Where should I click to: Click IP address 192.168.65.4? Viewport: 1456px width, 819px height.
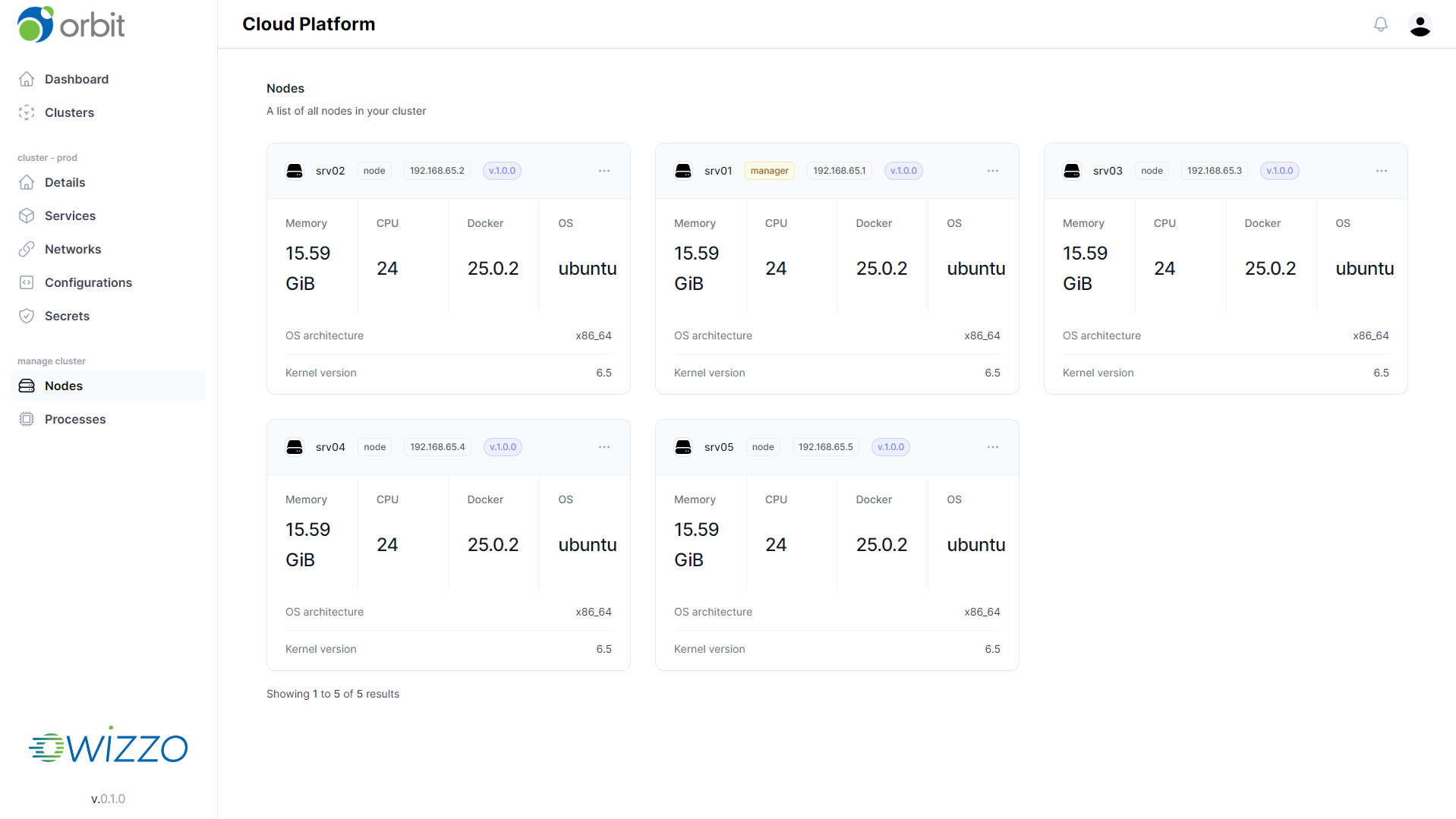pyautogui.click(x=437, y=447)
